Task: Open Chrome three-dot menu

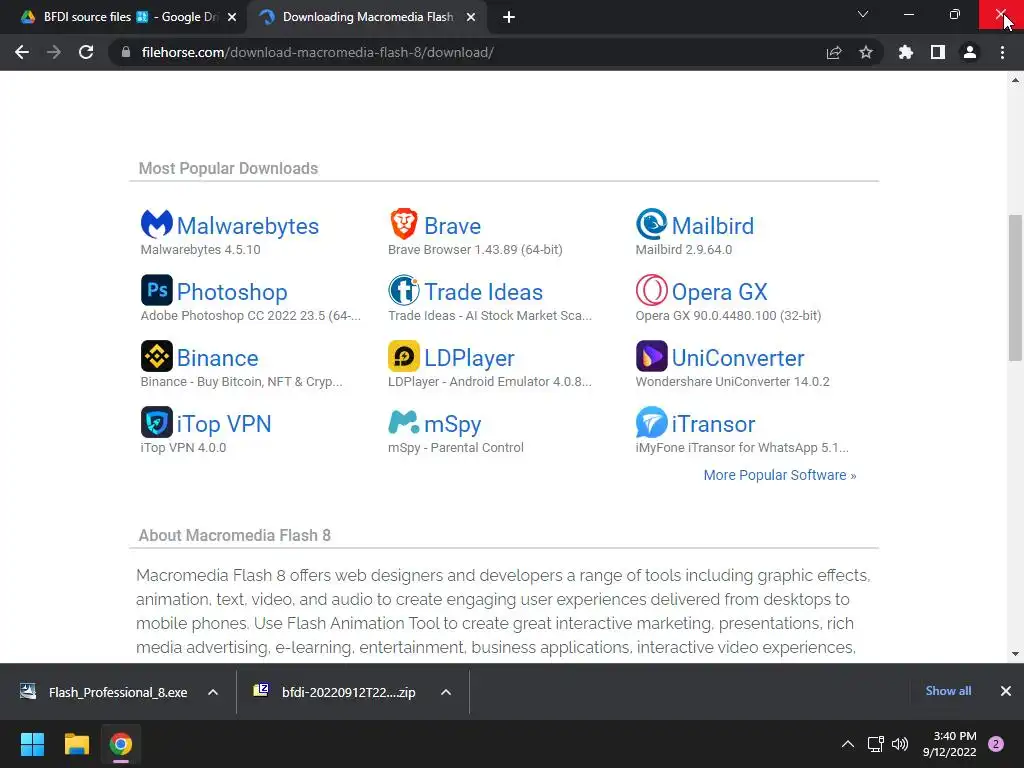Action: pos(1002,52)
